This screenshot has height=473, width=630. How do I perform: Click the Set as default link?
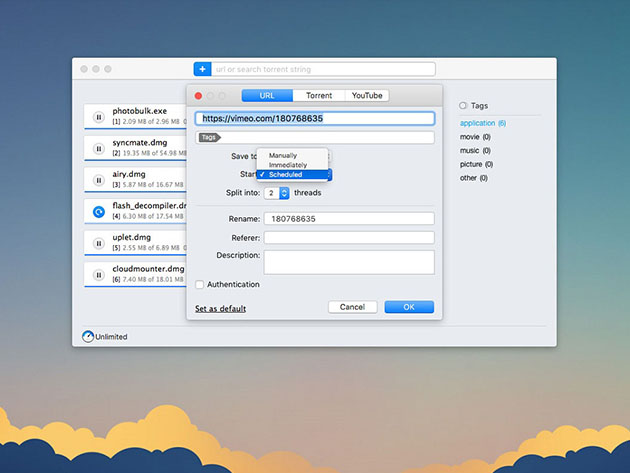220,309
